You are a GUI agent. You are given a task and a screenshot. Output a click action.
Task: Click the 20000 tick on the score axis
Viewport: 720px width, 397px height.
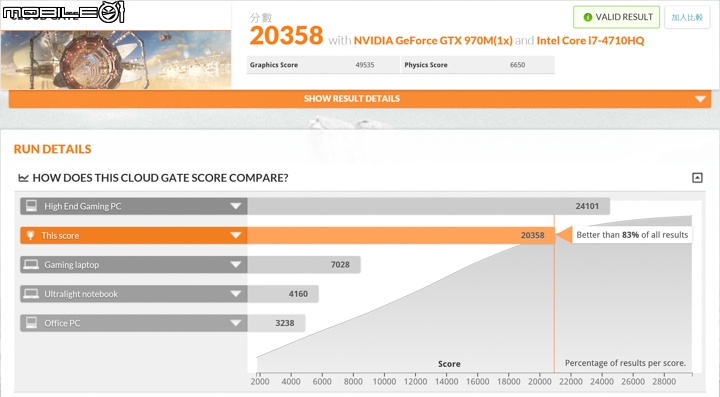tap(540, 381)
